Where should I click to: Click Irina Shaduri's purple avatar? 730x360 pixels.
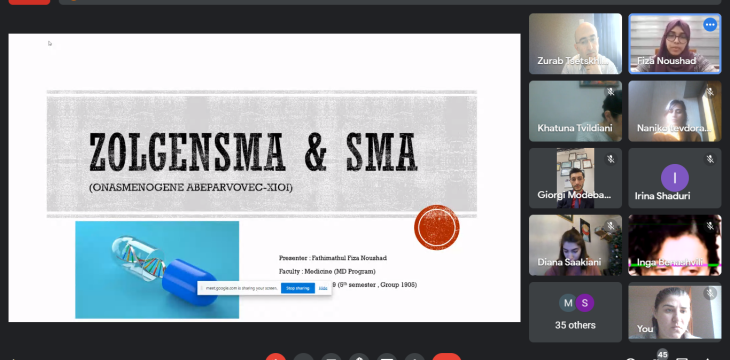(675, 177)
